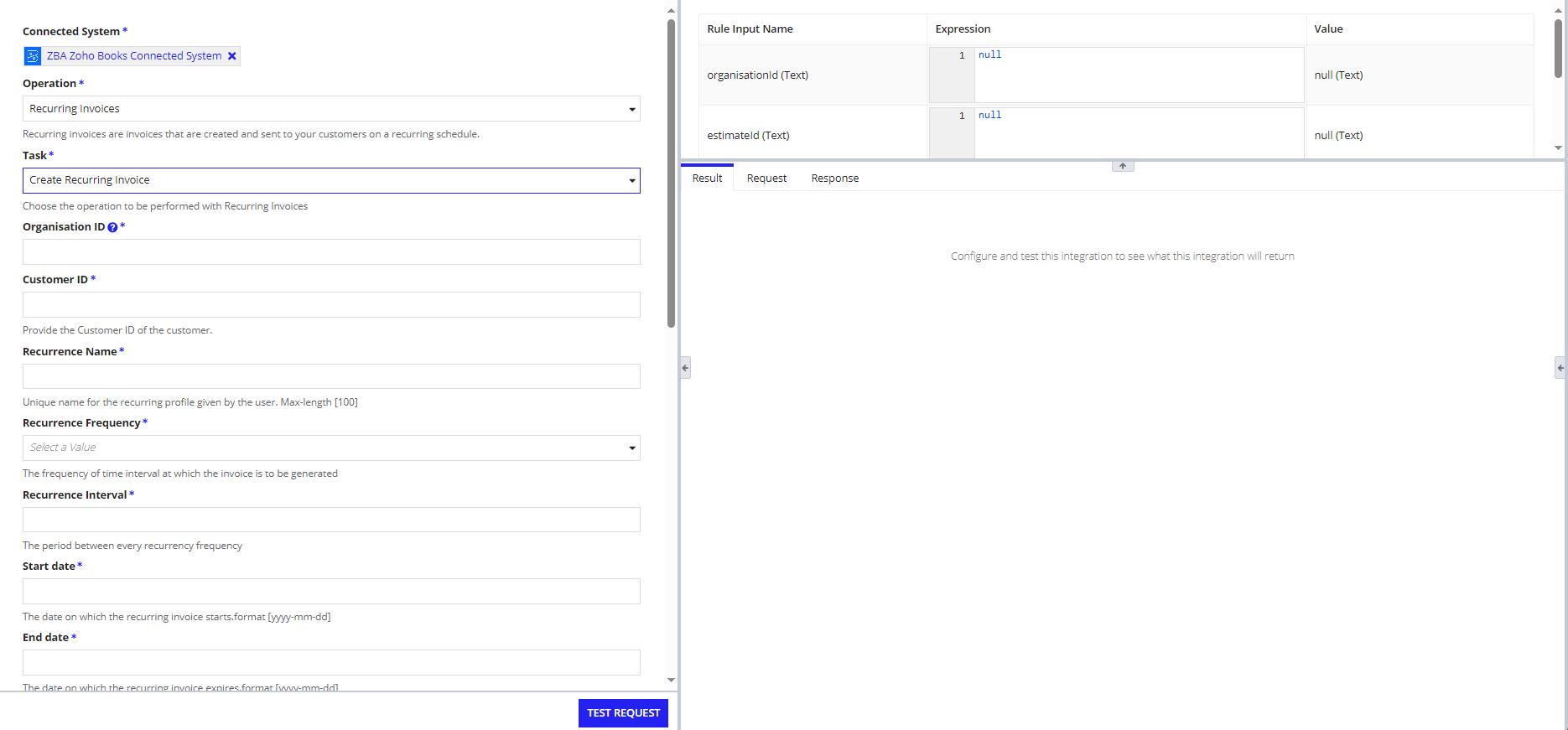Click the rule inputs scrollbar thumb
The width and height of the screenshot is (1568, 730).
pos(1558,47)
